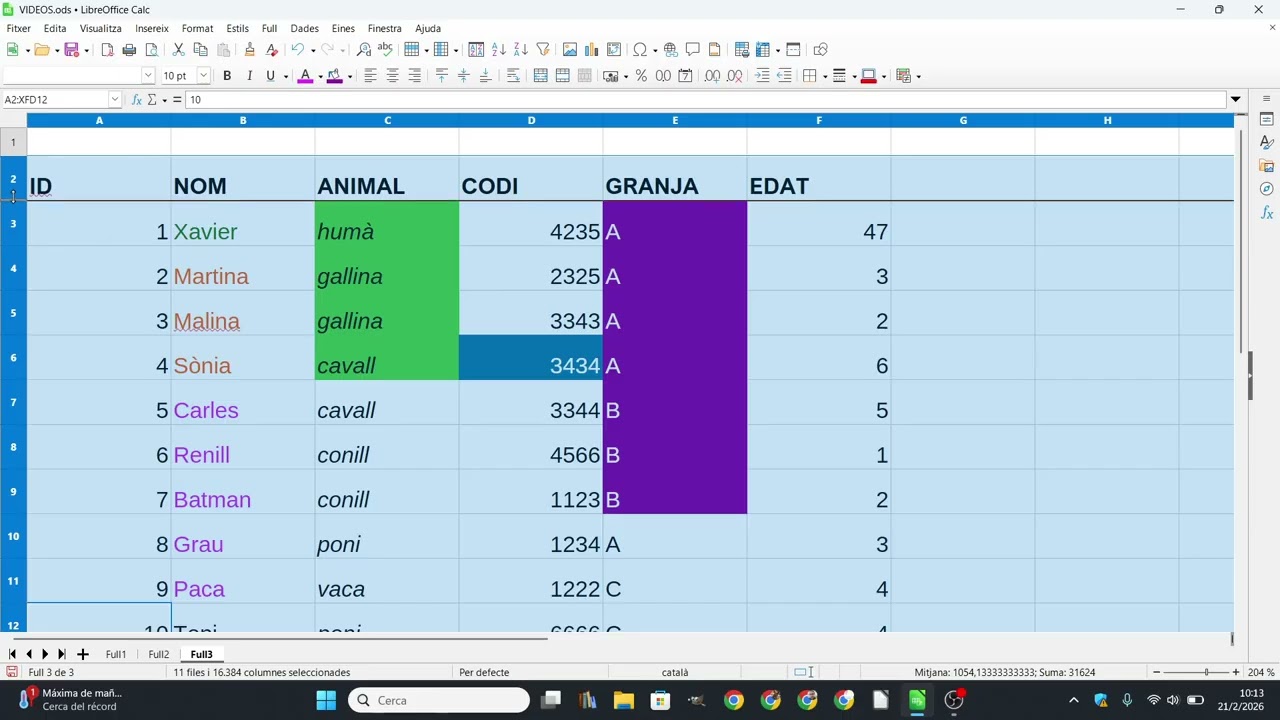Click the Sort descending icon
The image size is (1280, 720).
521,49
